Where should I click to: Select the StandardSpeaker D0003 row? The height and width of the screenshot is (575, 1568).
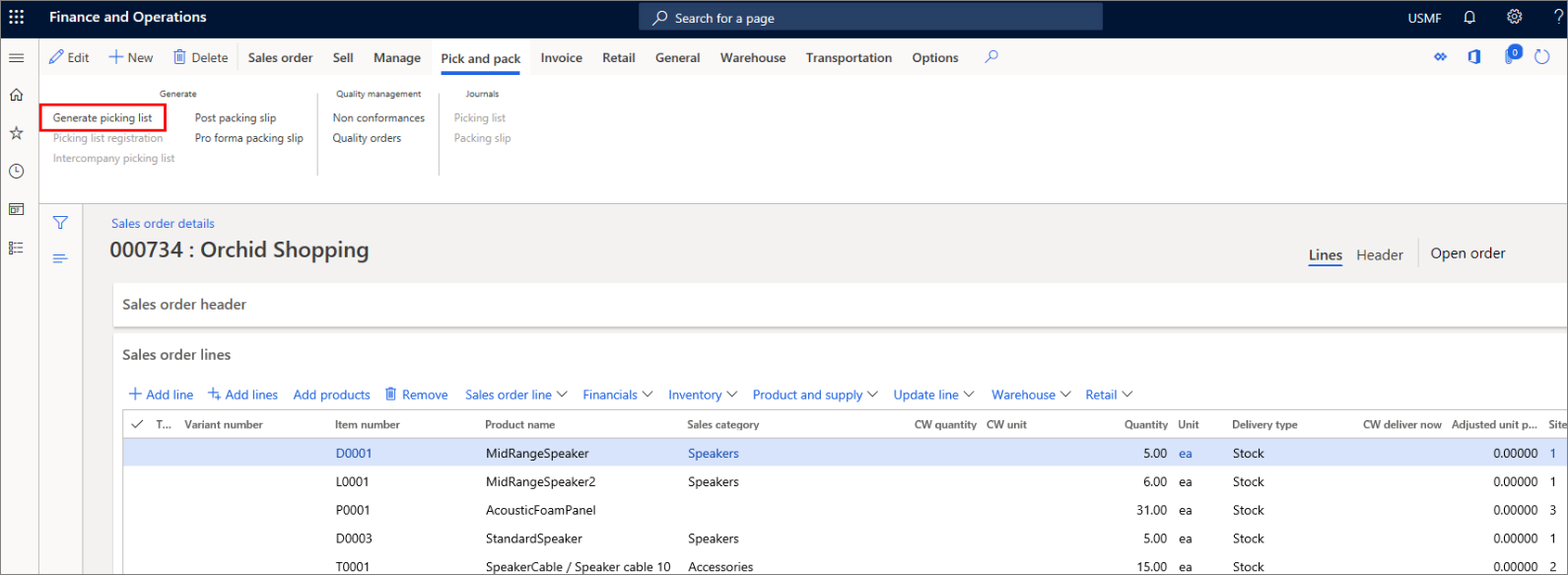pyautogui.click(x=845, y=539)
